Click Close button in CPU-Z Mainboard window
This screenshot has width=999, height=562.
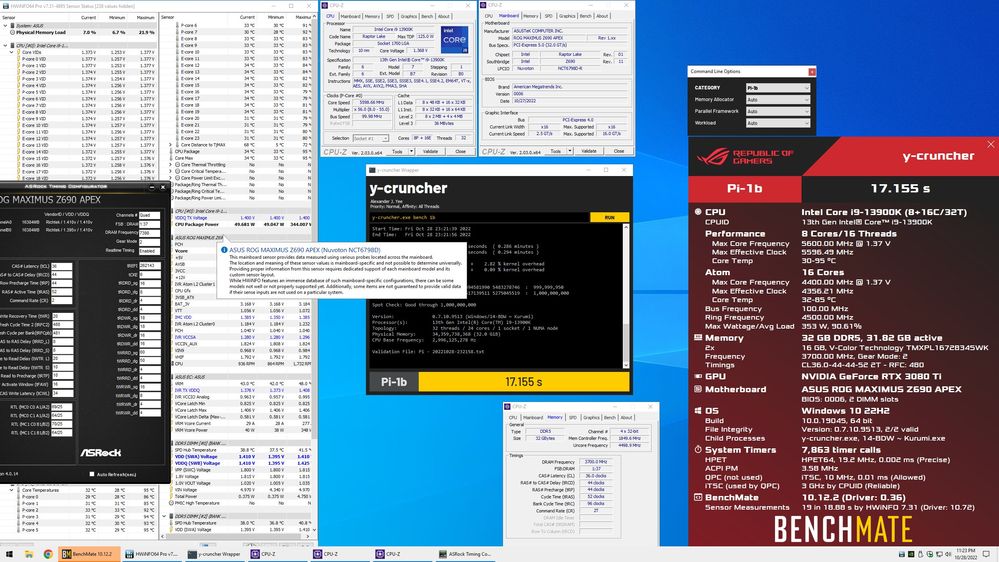(x=619, y=151)
